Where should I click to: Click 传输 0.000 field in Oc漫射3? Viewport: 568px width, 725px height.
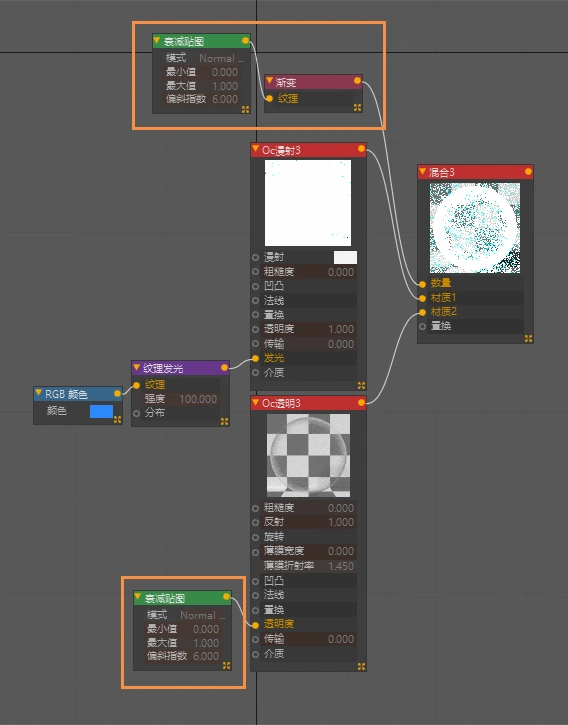tap(309, 344)
